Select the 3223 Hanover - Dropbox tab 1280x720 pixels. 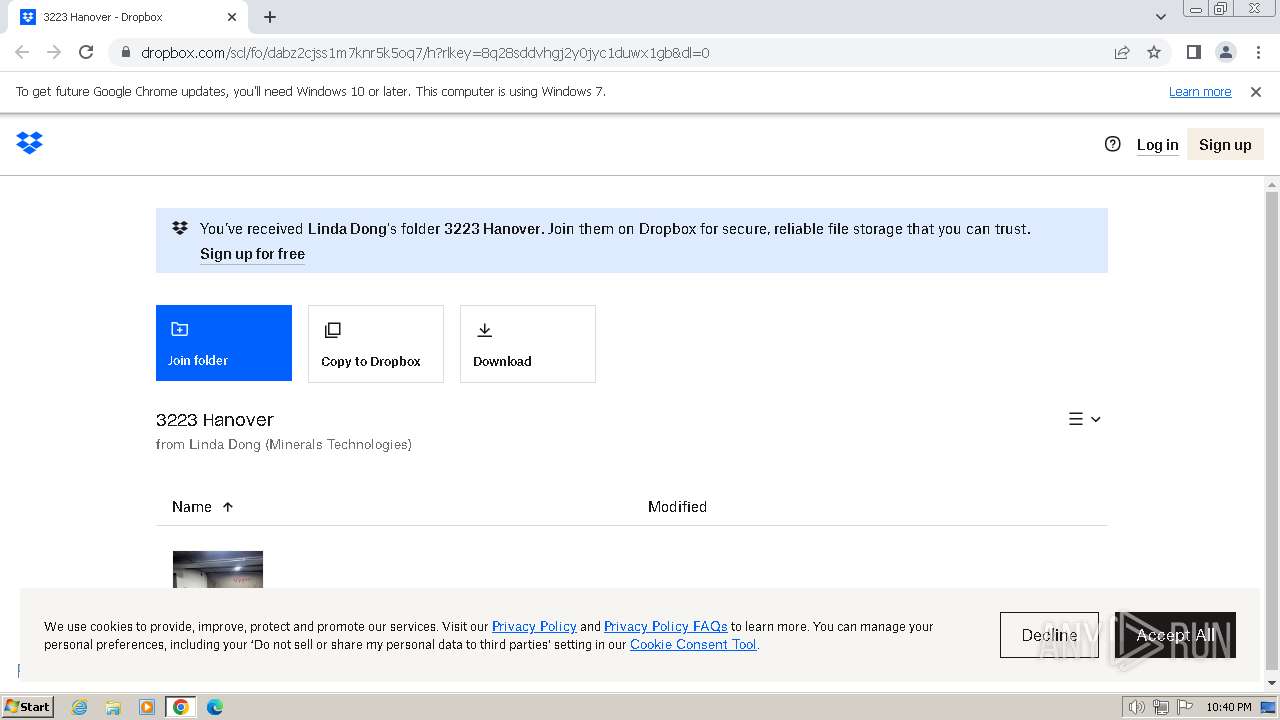pyautogui.click(x=128, y=17)
